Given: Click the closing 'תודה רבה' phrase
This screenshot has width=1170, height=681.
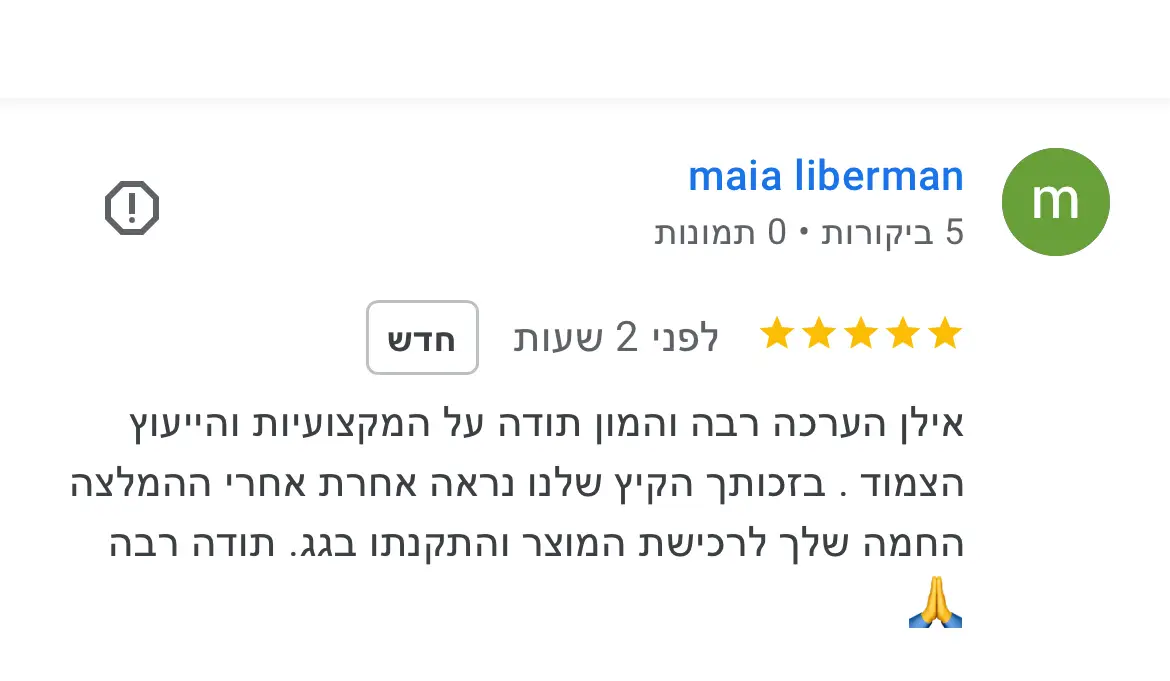Looking at the screenshot, I should tap(192, 544).
